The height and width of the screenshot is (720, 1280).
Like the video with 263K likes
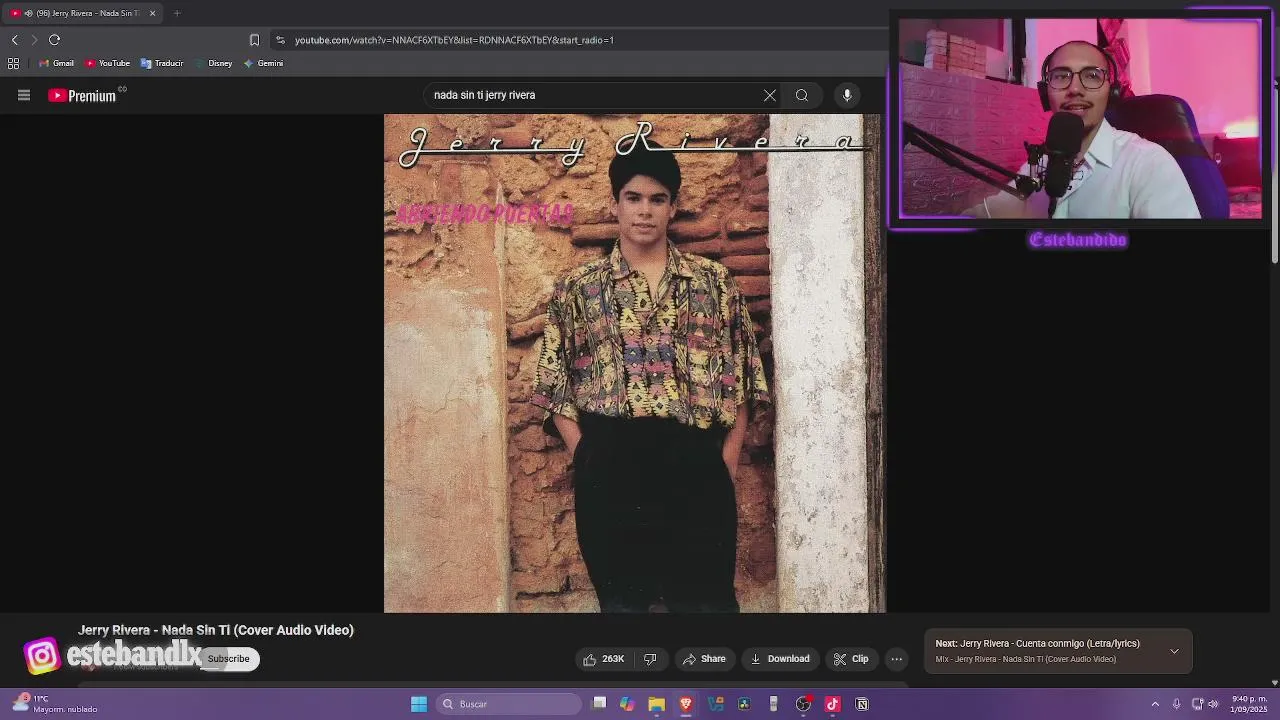pos(603,659)
